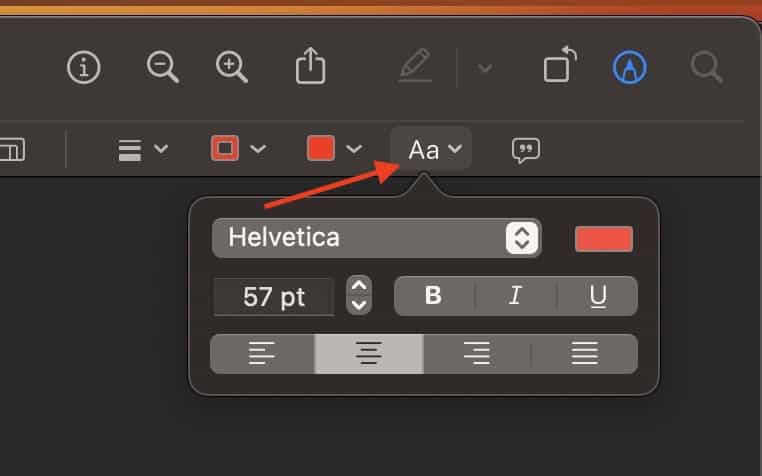This screenshot has height=476, width=762.
Task: Open the Share menu icon
Action: tap(311, 67)
